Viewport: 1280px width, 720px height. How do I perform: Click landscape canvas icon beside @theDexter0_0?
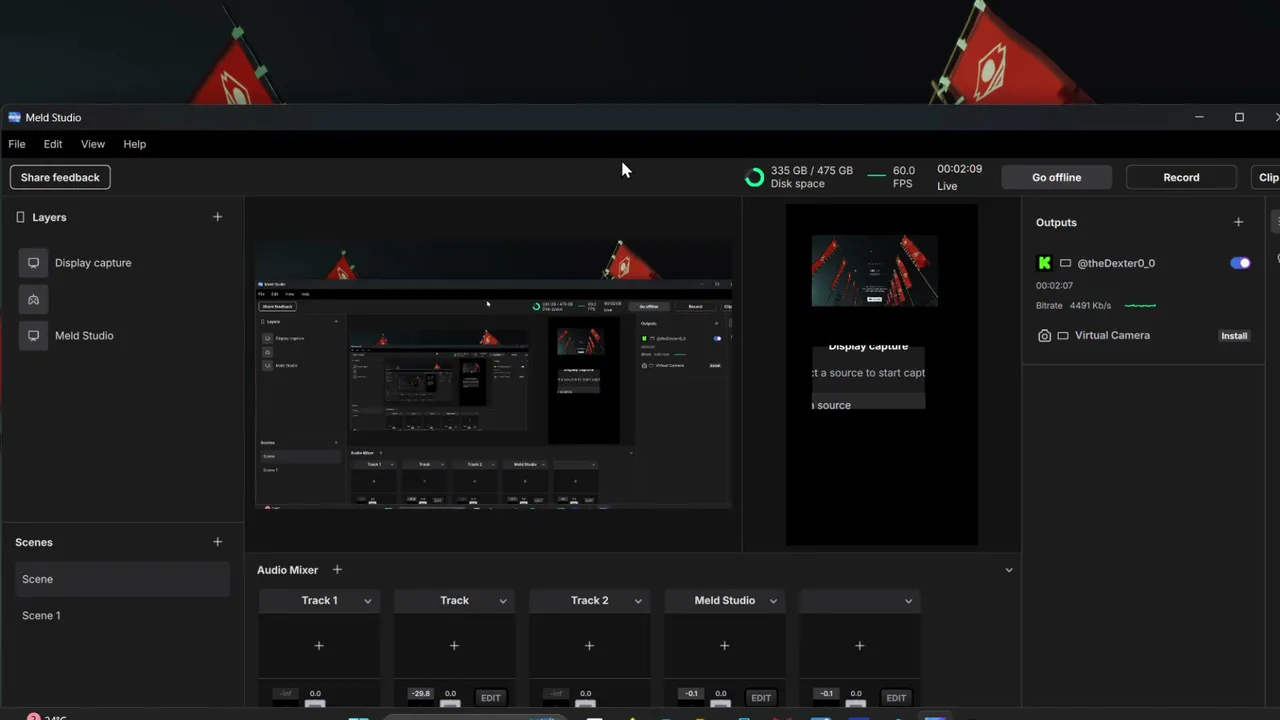(1065, 263)
